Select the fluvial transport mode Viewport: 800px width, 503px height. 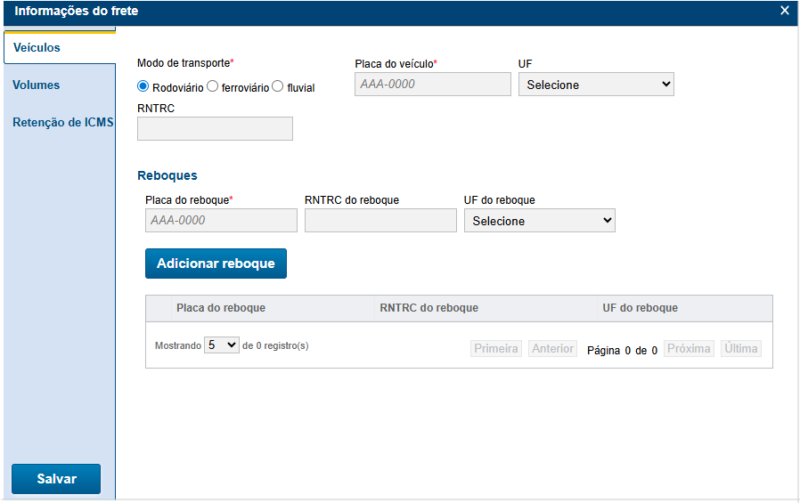coord(278,87)
